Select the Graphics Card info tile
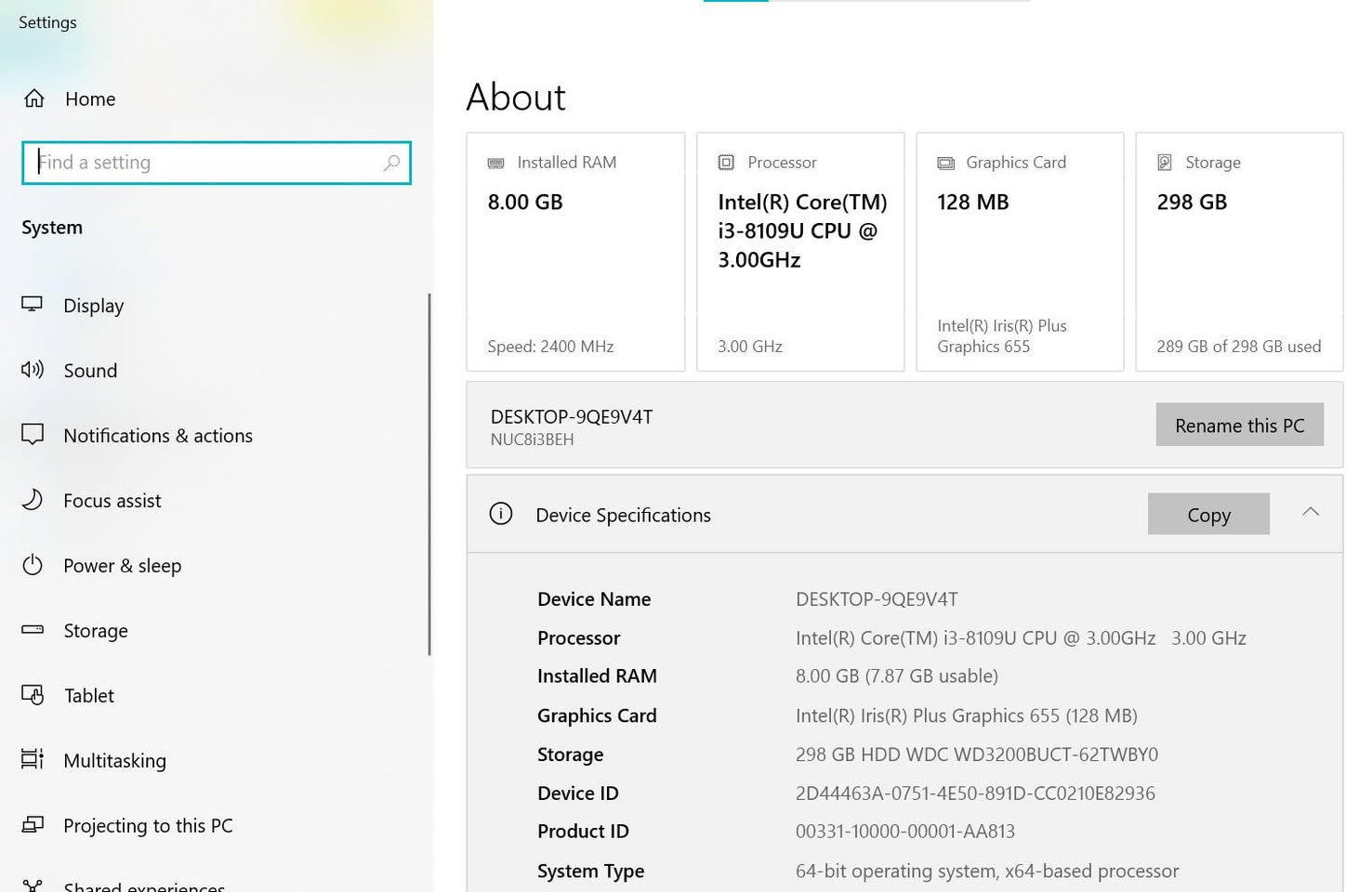The image size is (1372, 892). [1020, 252]
